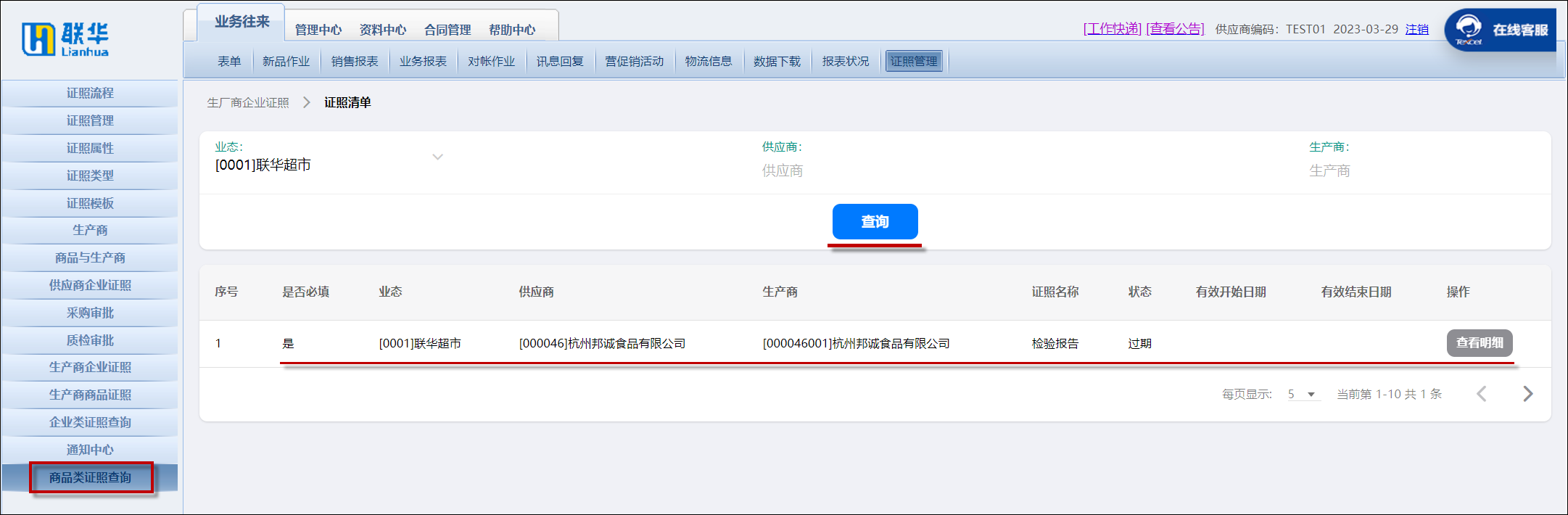The width and height of the screenshot is (1568, 515).
Task: Open the 数据下载 submenu
Action: (x=777, y=62)
